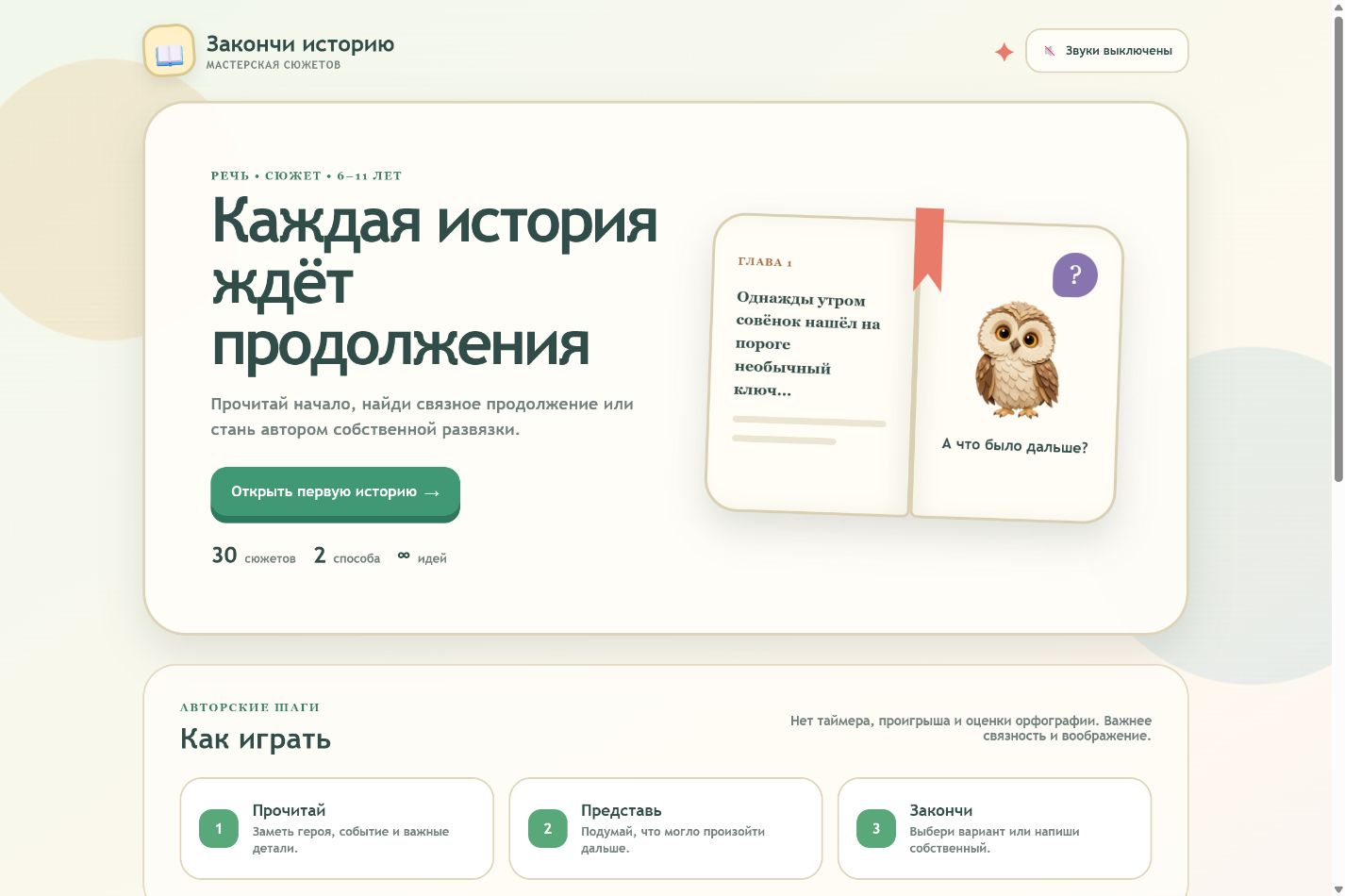Click the 'ГЛАВА 1' label in the book
The height and width of the screenshot is (896, 1345).
click(765, 262)
